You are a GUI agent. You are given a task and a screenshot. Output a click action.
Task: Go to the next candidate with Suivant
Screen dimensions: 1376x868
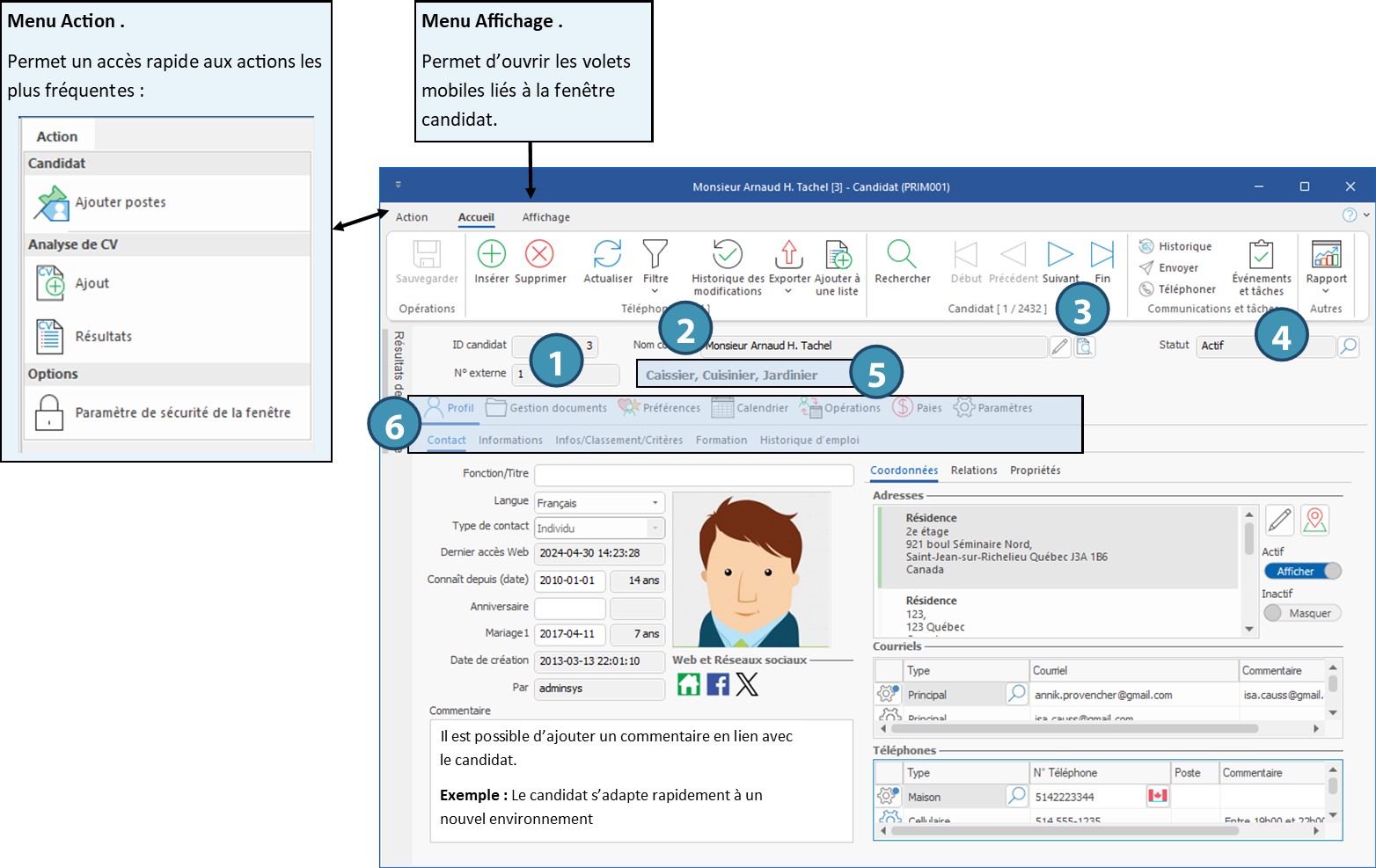(x=1060, y=255)
